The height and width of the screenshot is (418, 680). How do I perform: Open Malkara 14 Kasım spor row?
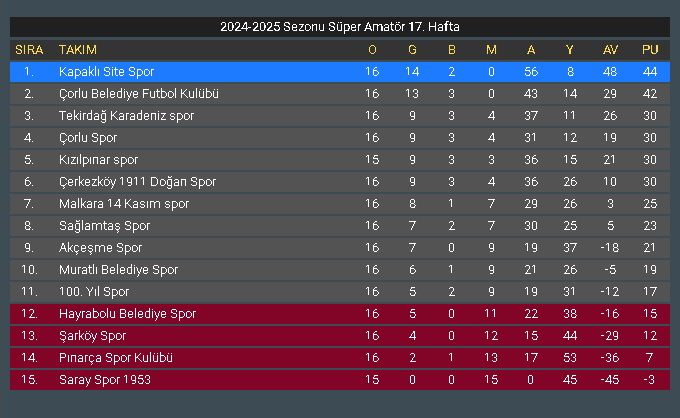[x=340, y=204]
